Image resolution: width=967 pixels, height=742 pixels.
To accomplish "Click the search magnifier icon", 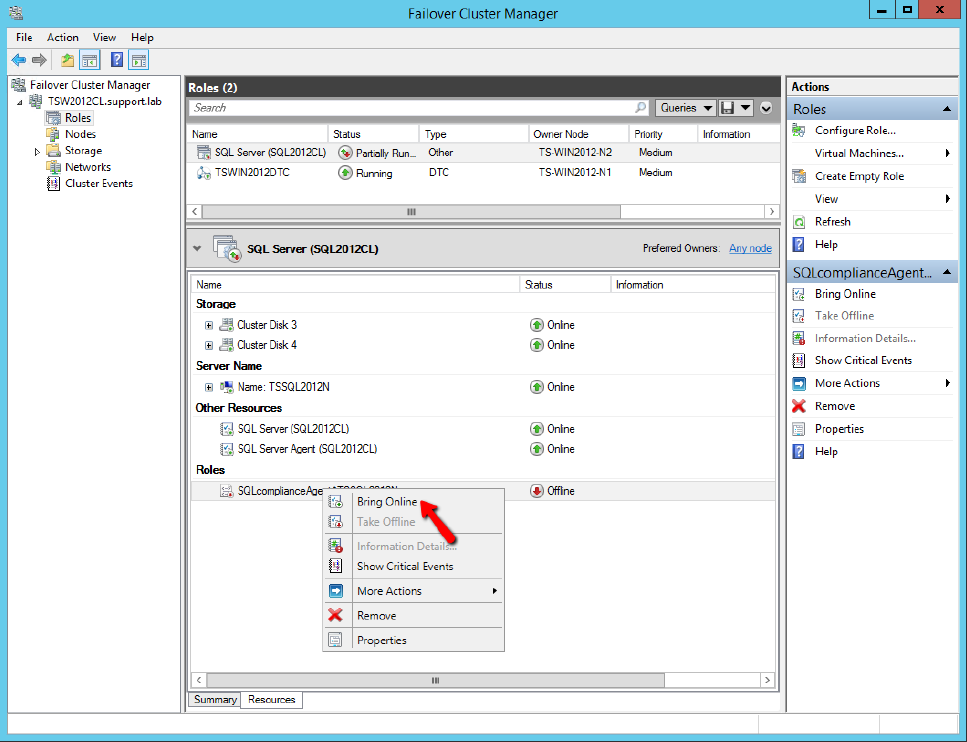I will (x=641, y=107).
